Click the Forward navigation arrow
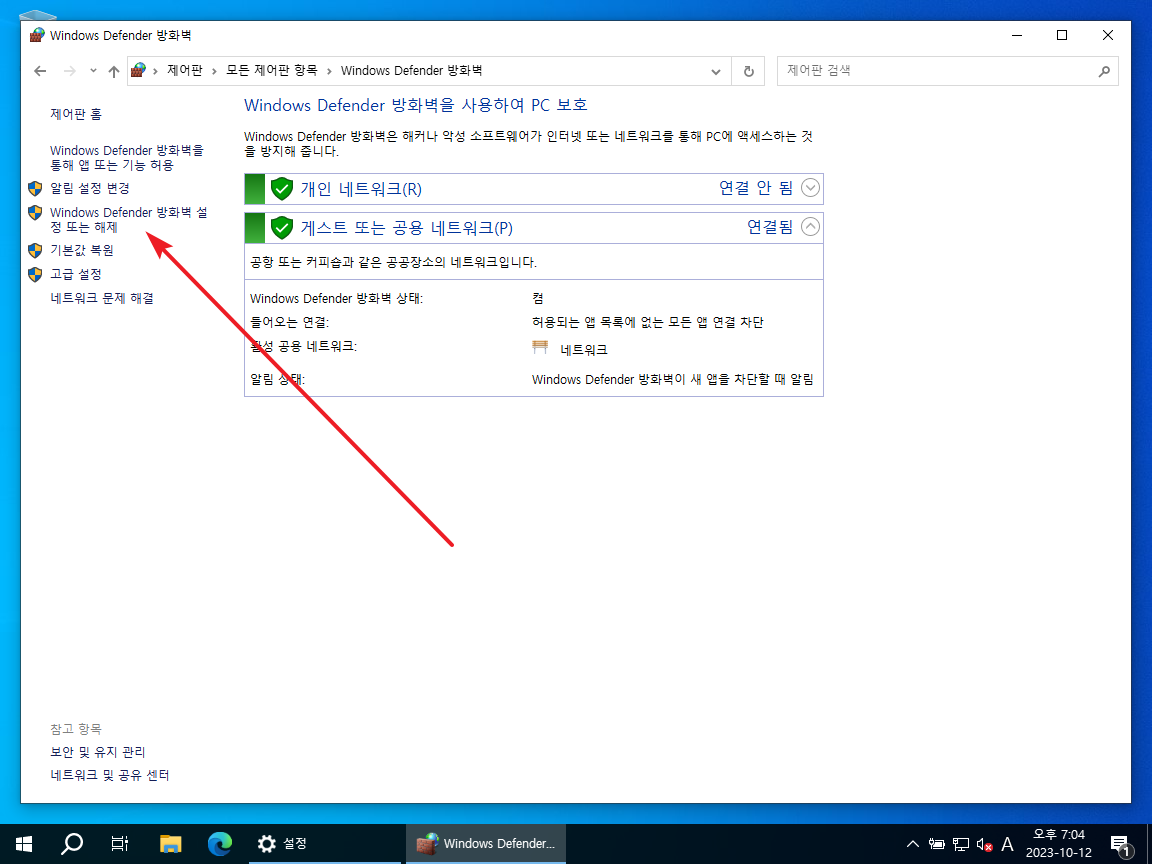Viewport: 1152px width, 864px height. tap(70, 71)
